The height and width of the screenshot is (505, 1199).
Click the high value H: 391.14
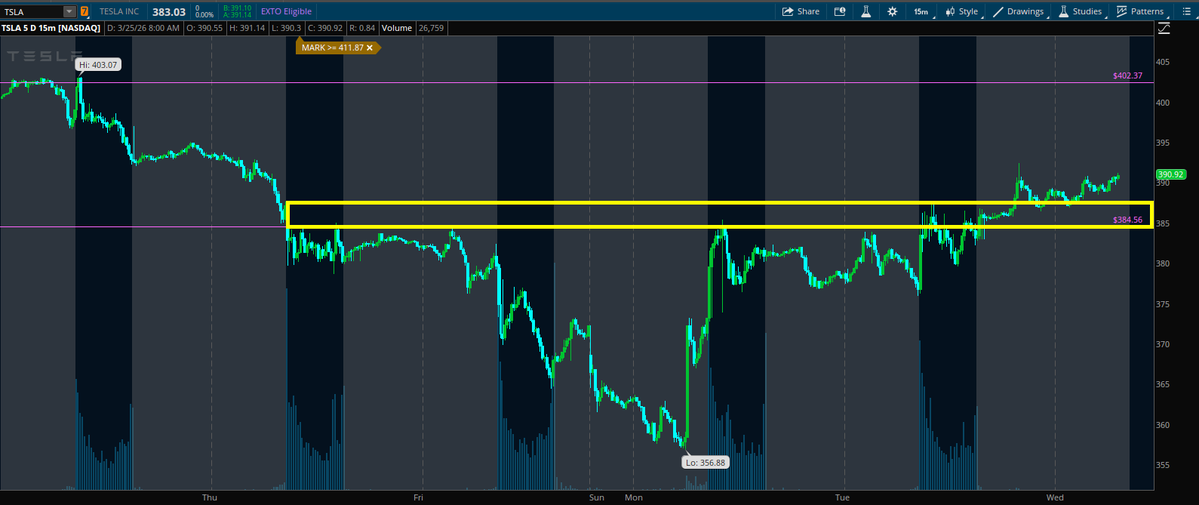click(x=246, y=28)
